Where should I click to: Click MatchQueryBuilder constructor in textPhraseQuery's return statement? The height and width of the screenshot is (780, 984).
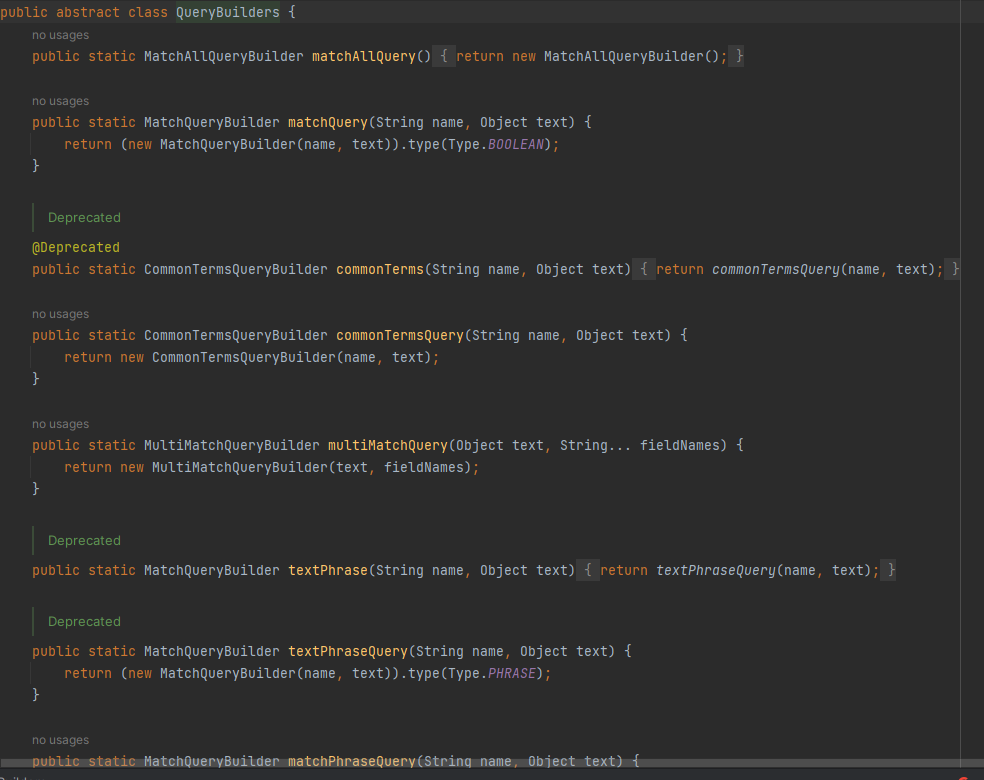[228, 673]
